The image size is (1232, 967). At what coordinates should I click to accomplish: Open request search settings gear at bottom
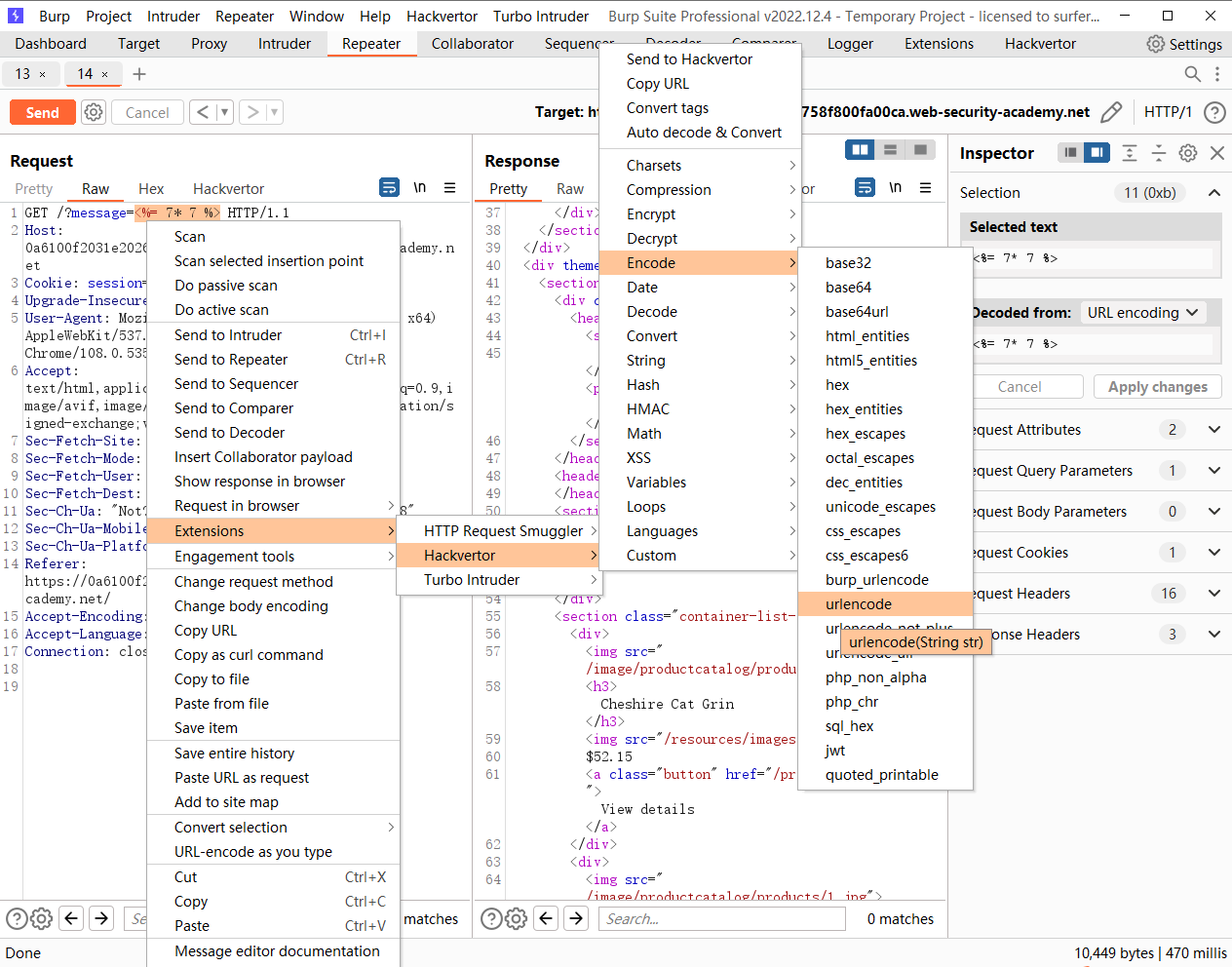click(41, 918)
